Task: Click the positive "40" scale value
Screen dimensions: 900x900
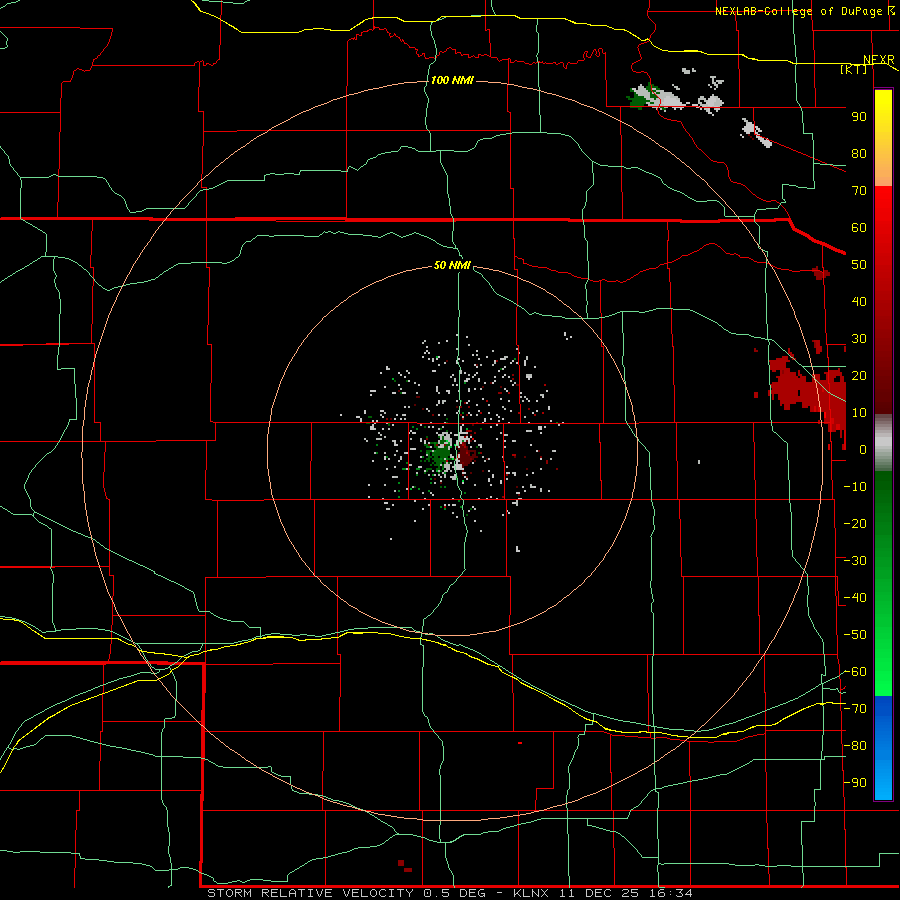Action: 859,302
